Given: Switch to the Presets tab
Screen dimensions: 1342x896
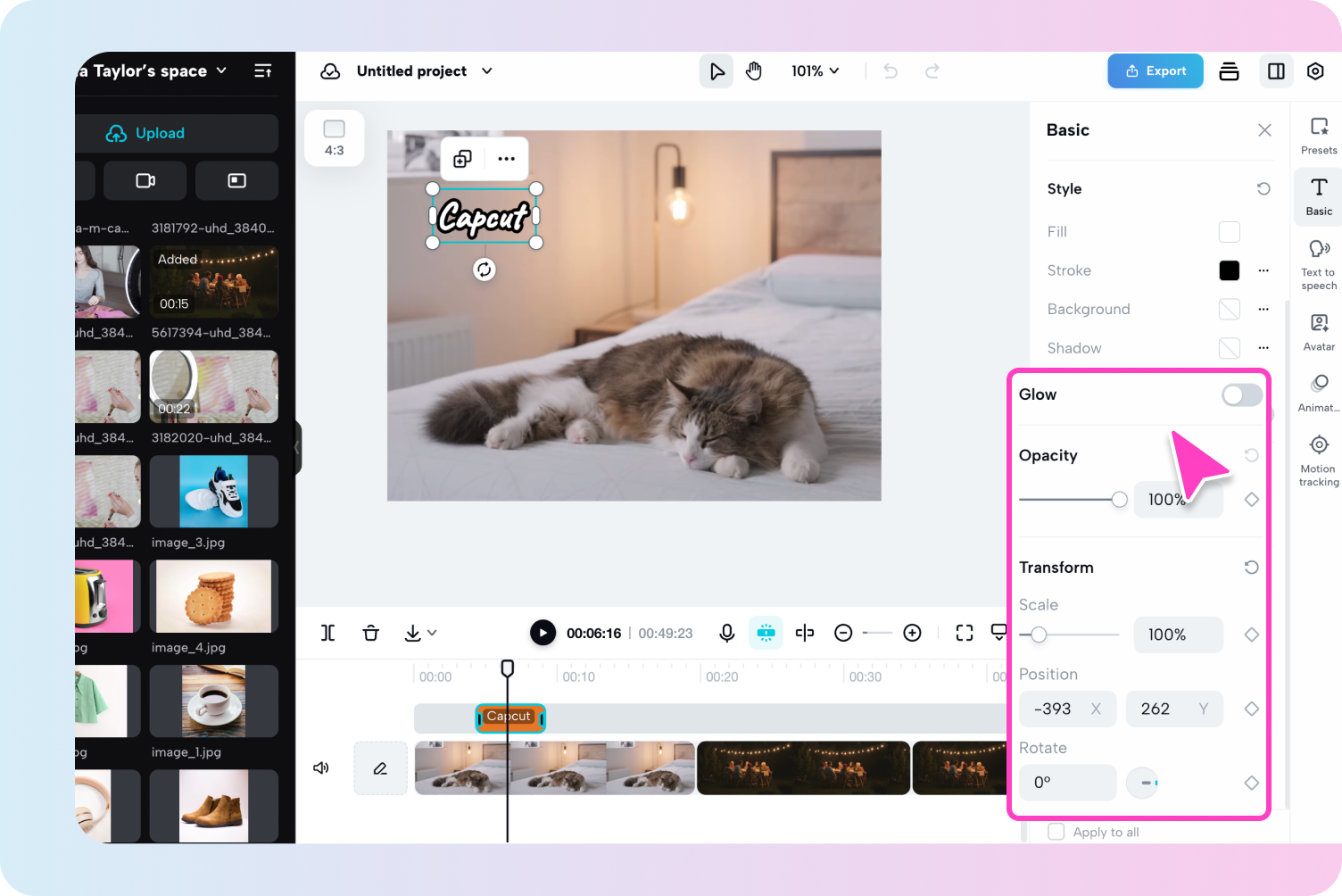Looking at the screenshot, I should [1319, 136].
